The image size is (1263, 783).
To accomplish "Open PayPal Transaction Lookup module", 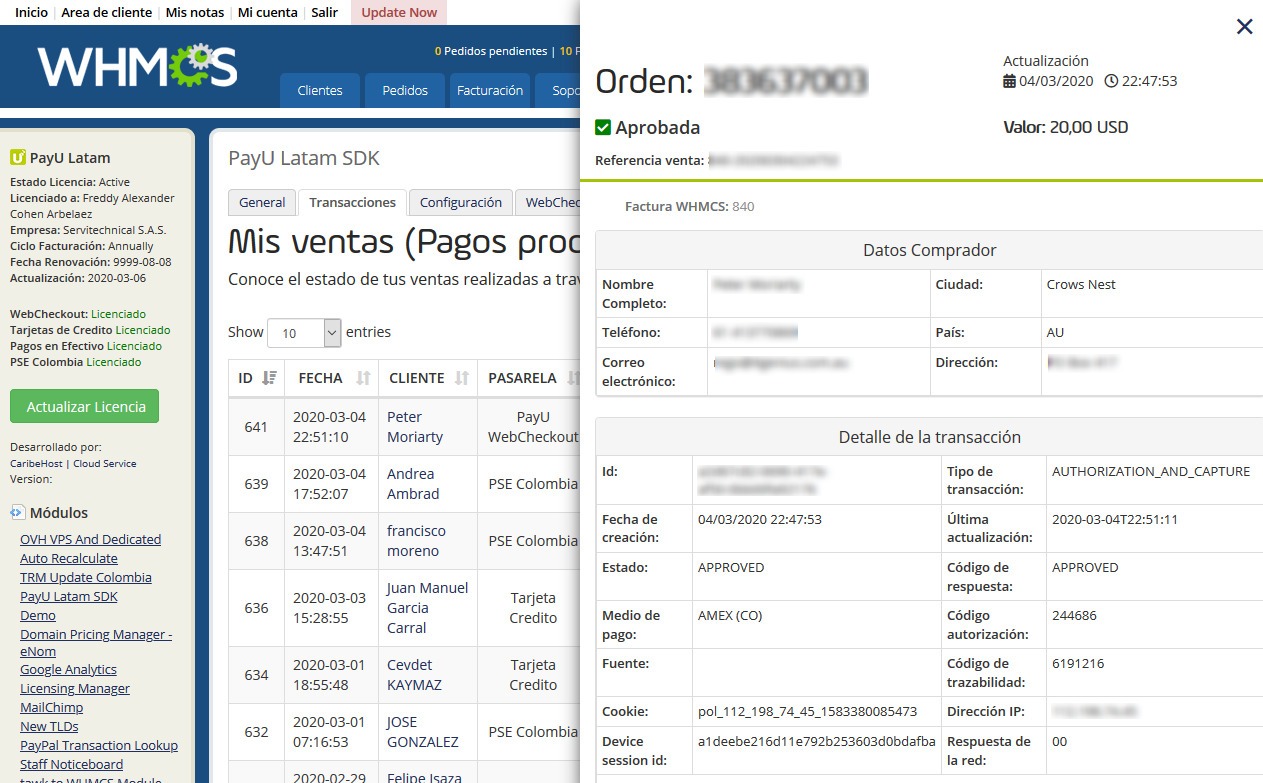I will pos(99,745).
